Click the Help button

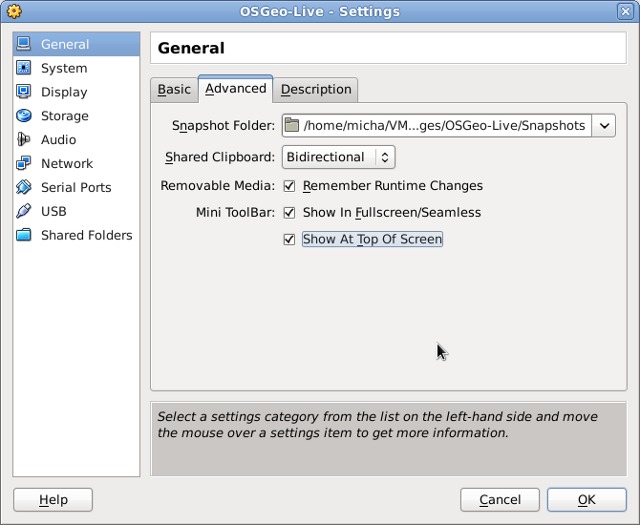[x=53, y=500]
